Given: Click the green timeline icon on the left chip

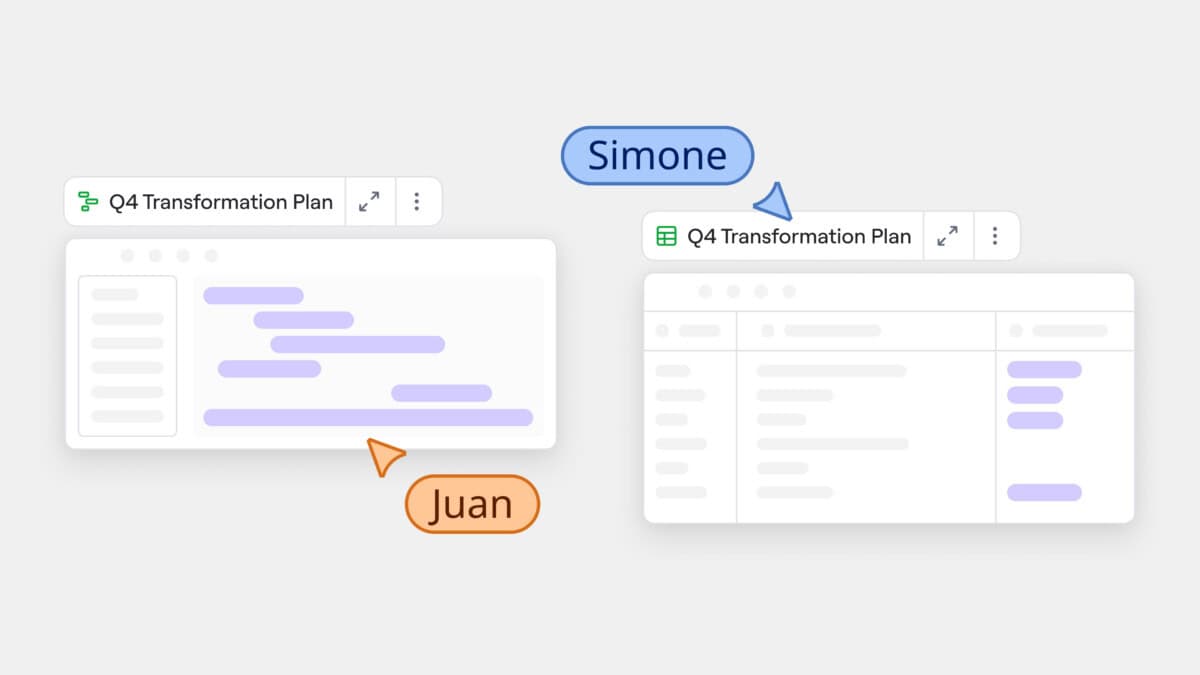Looking at the screenshot, I should pos(88,202).
